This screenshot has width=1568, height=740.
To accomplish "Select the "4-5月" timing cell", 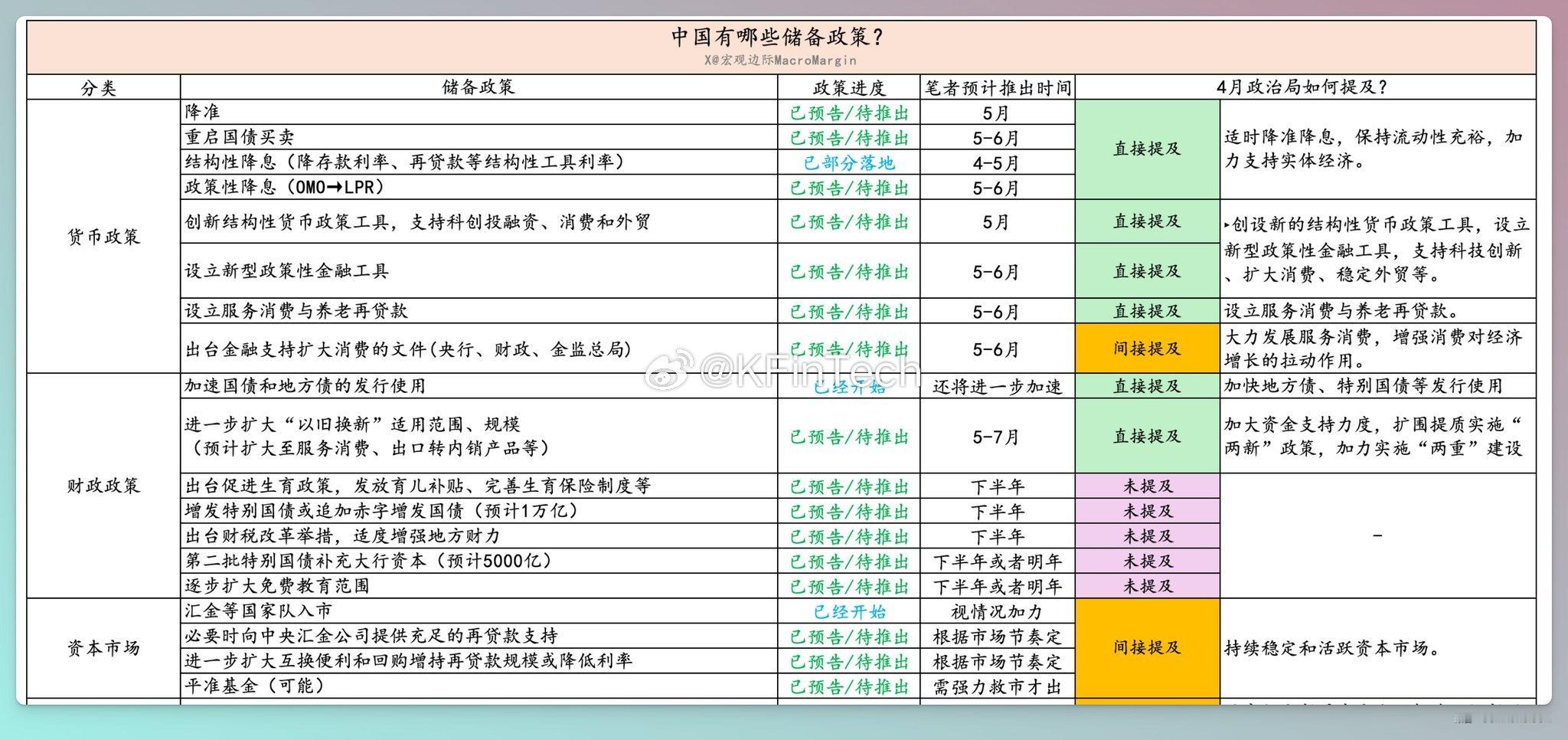I will [997, 162].
